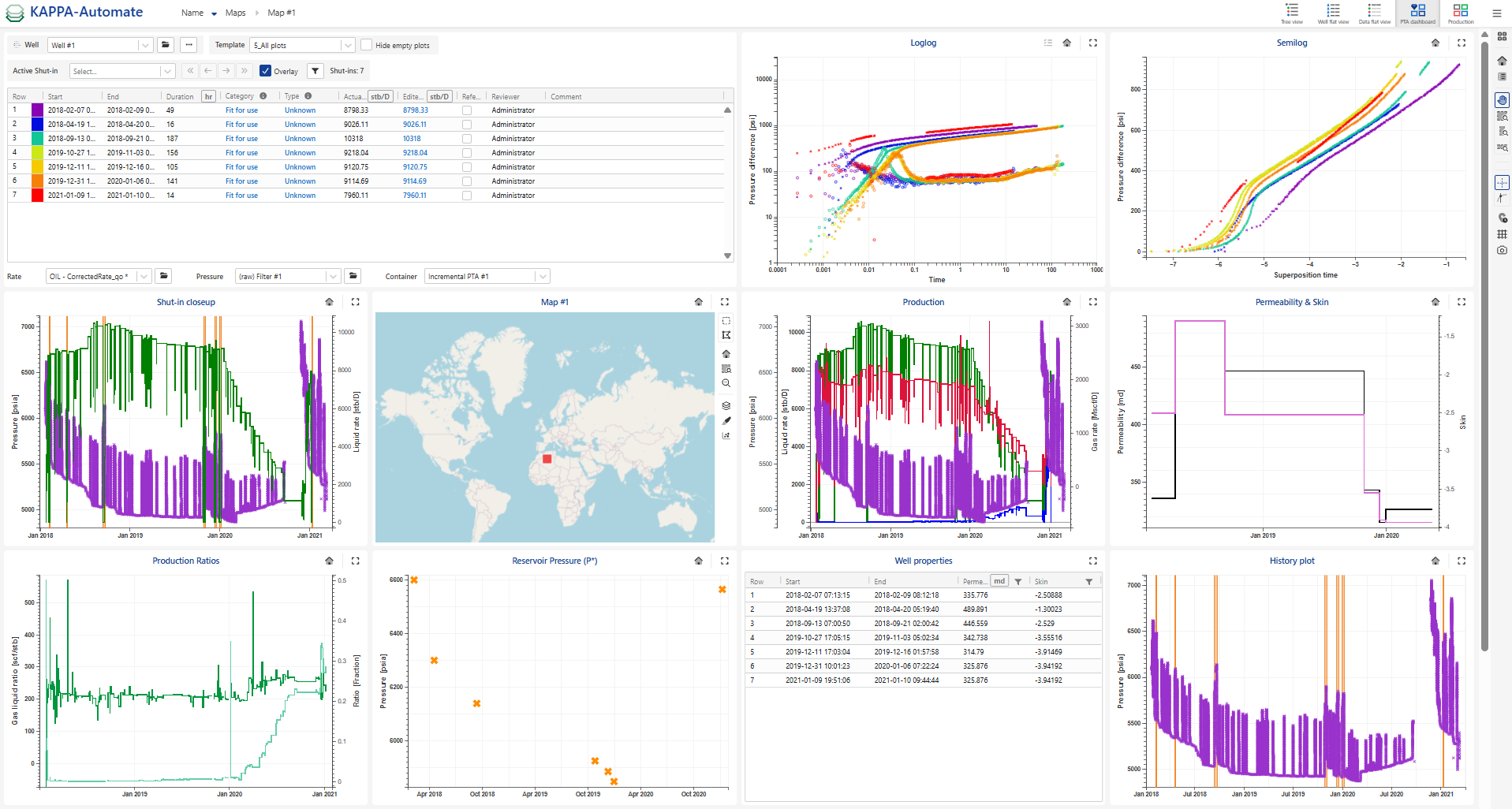
Task: Switch to Tree view
Action: (1291, 13)
